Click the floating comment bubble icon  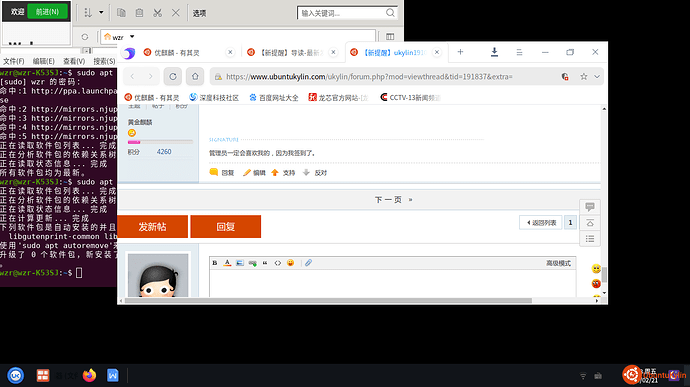click(590, 207)
